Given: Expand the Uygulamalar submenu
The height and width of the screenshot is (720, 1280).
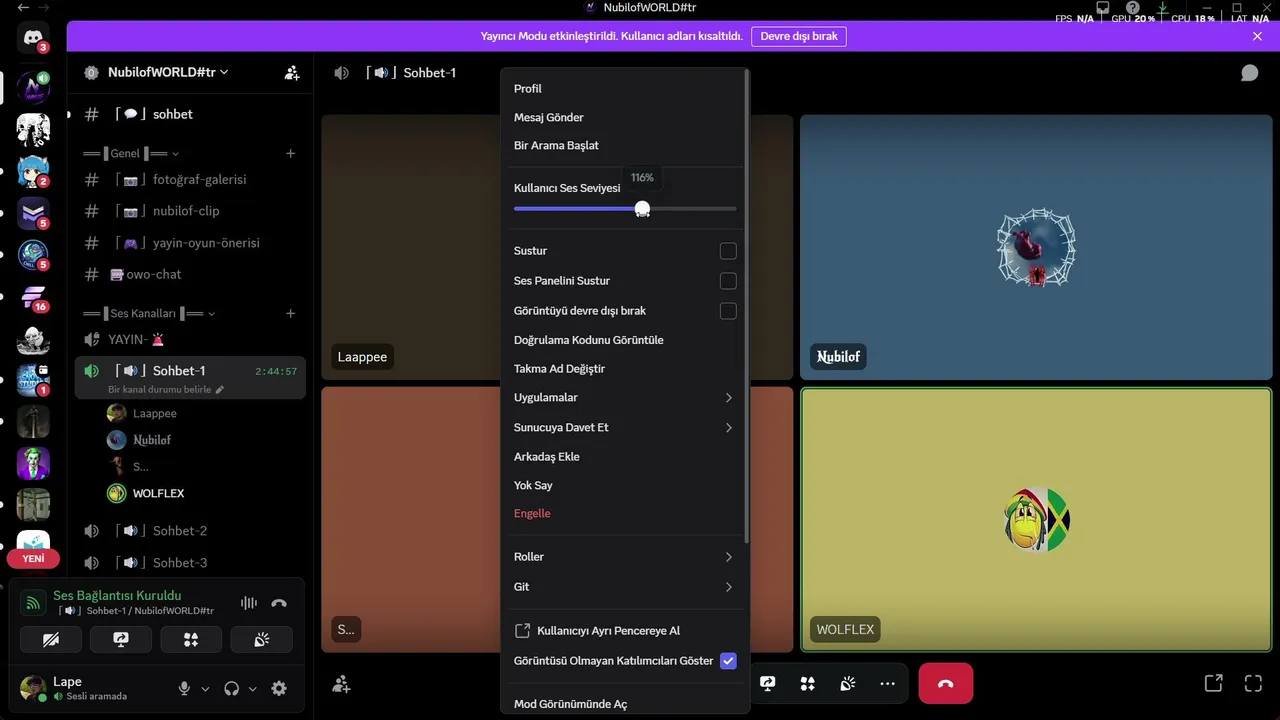Looking at the screenshot, I should click(625, 398).
